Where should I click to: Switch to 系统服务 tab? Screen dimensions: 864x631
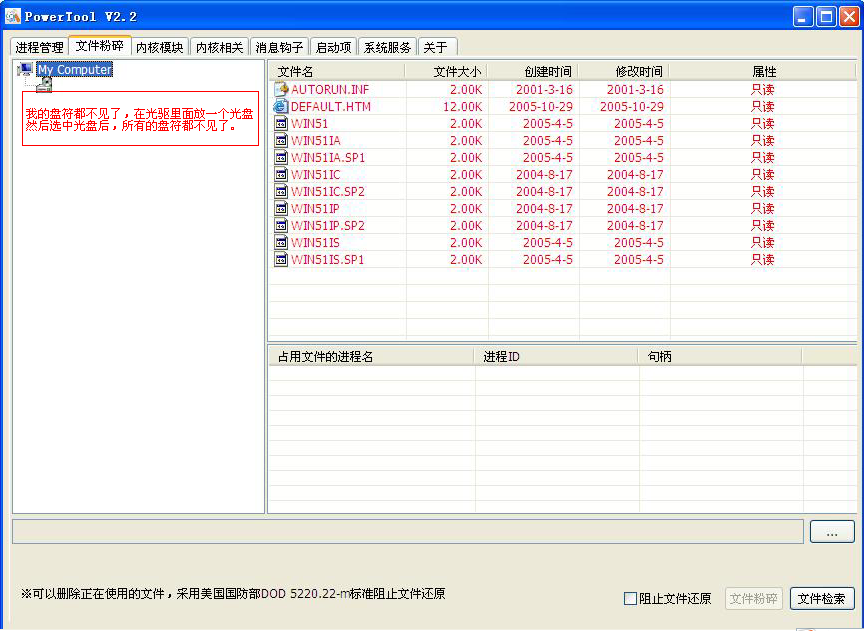(387, 47)
